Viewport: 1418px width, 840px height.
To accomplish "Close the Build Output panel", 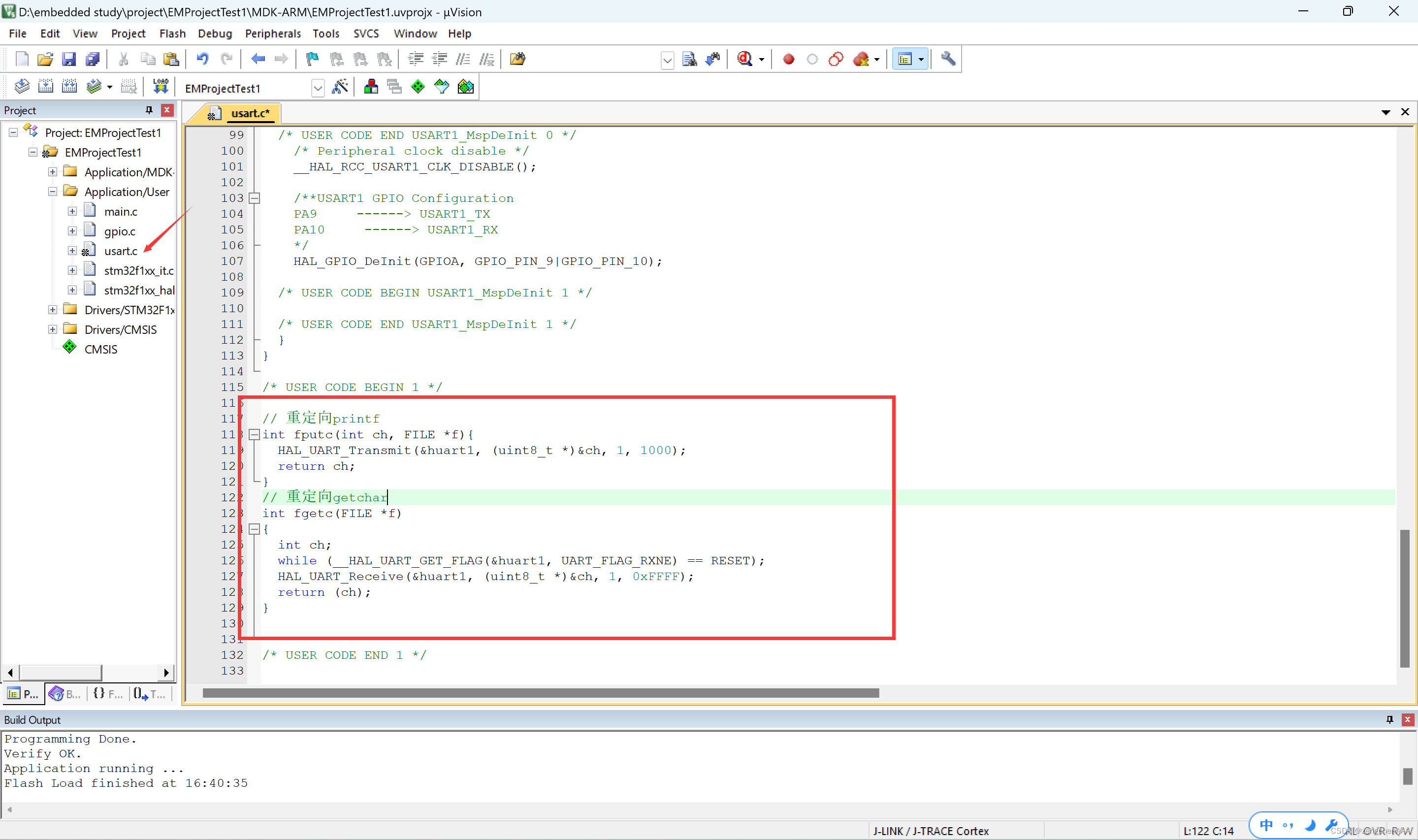I will (1407, 719).
